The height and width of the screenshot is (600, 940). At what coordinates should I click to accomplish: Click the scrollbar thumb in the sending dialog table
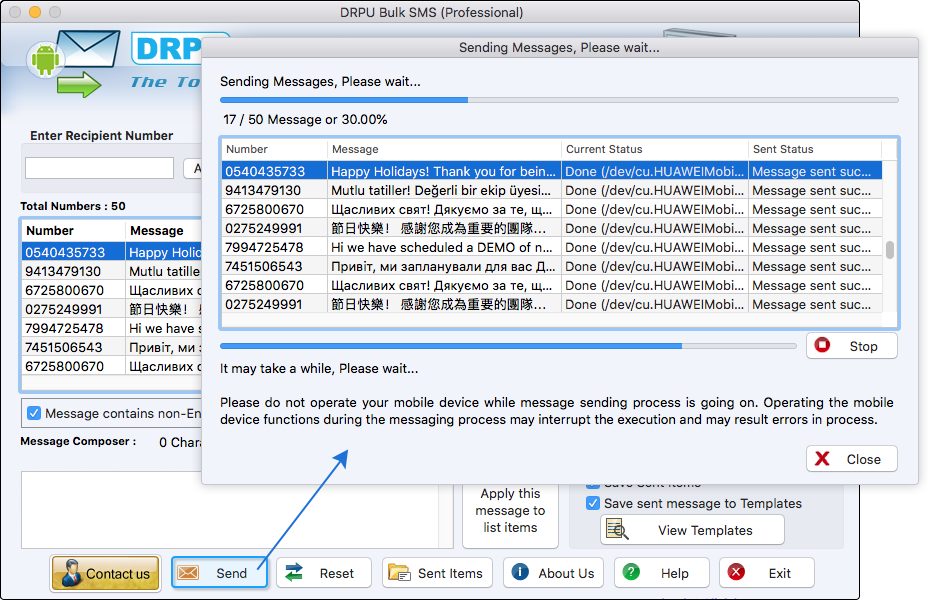(x=890, y=250)
